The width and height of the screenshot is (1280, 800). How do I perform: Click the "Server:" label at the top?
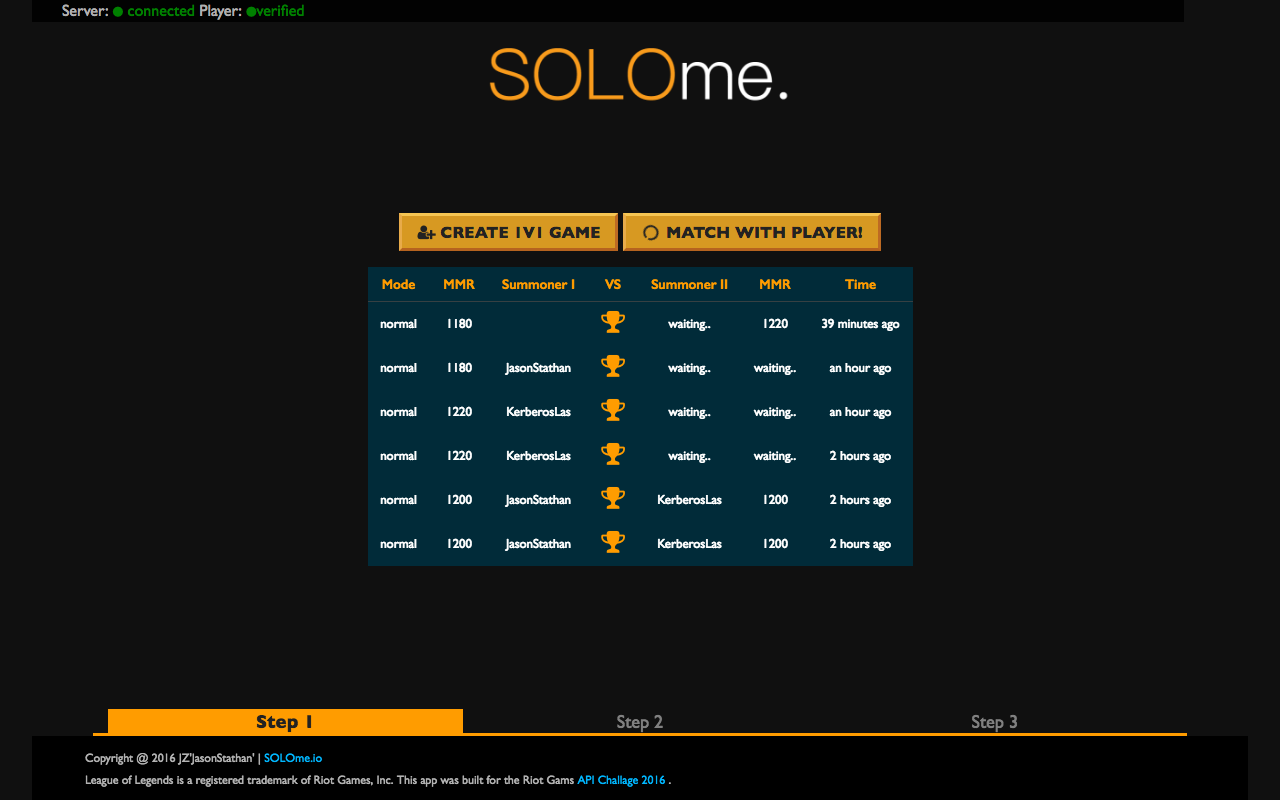[85, 11]
